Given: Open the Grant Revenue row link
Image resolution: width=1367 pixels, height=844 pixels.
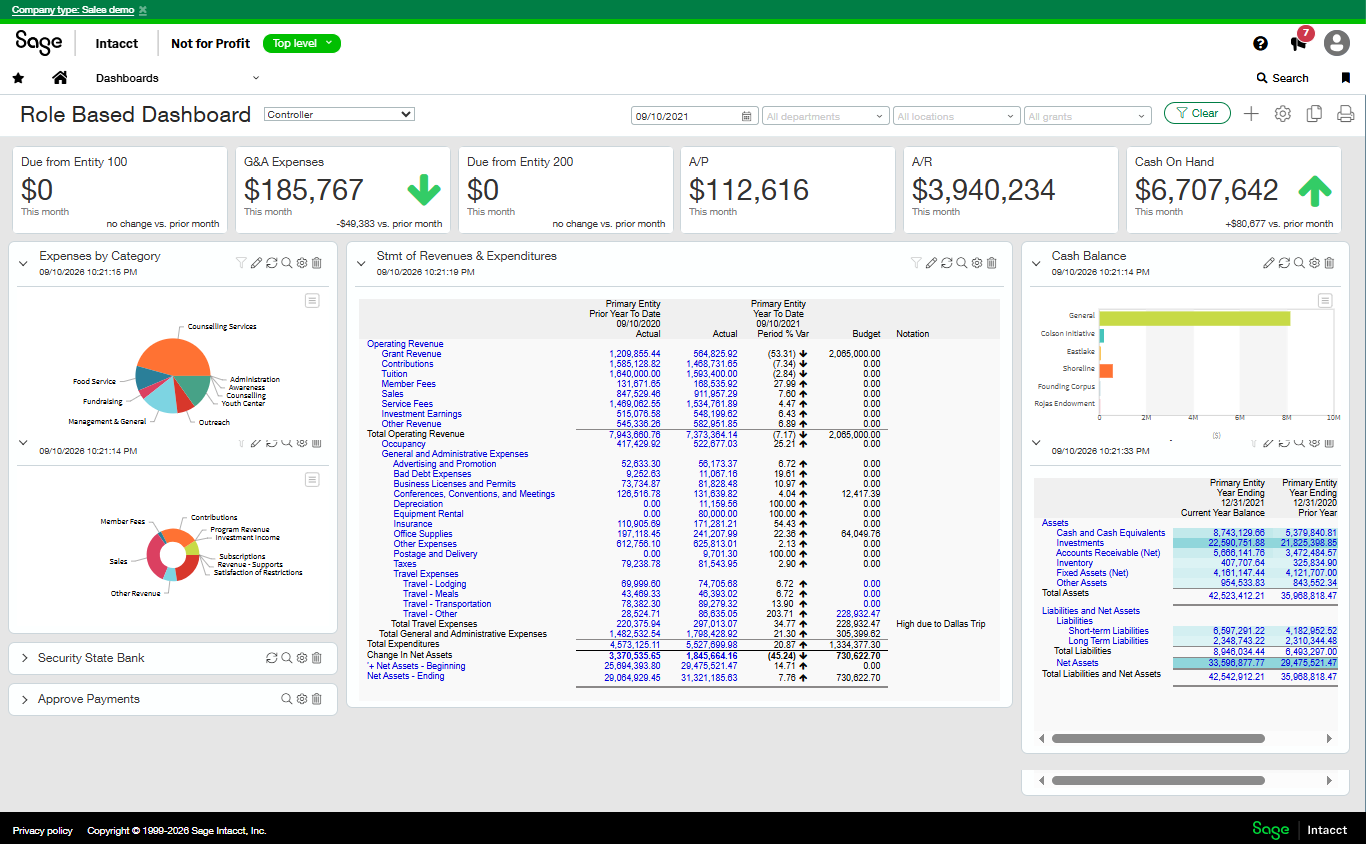Looking at the screenshot, I should (x=411, y=354).
